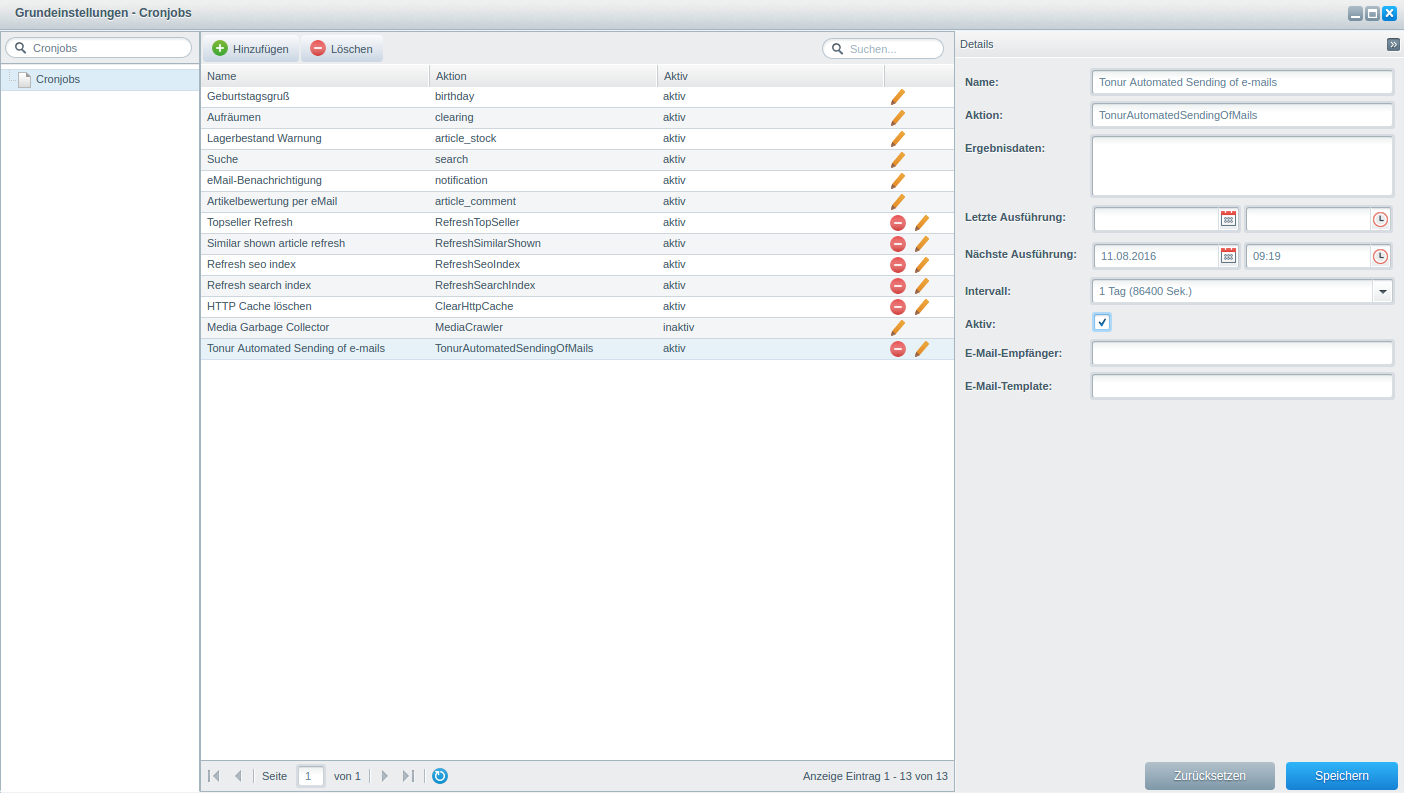The height and width of the screenshot is (793, 1404).
Task: Reload the cronjob list with refresh icon
Action: 440,776
